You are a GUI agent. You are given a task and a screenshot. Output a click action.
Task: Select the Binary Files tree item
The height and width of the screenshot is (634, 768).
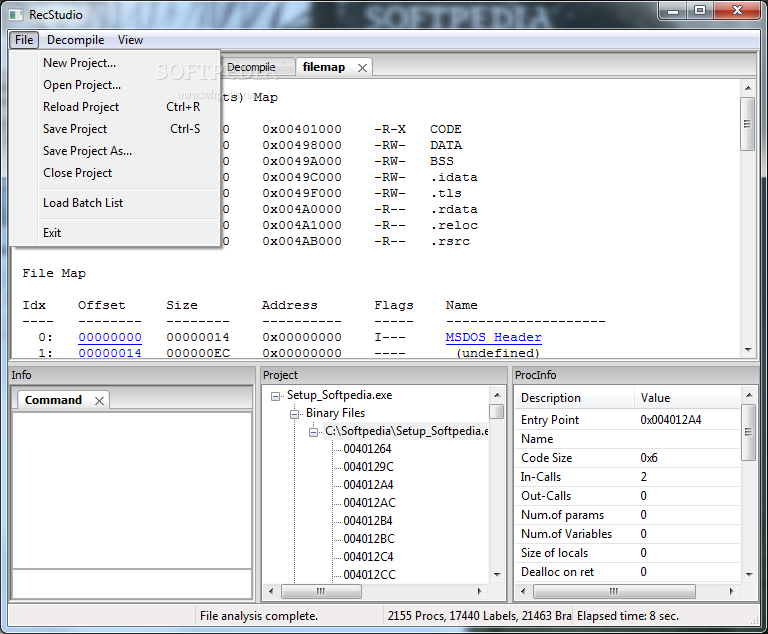(x=336, y=413)
